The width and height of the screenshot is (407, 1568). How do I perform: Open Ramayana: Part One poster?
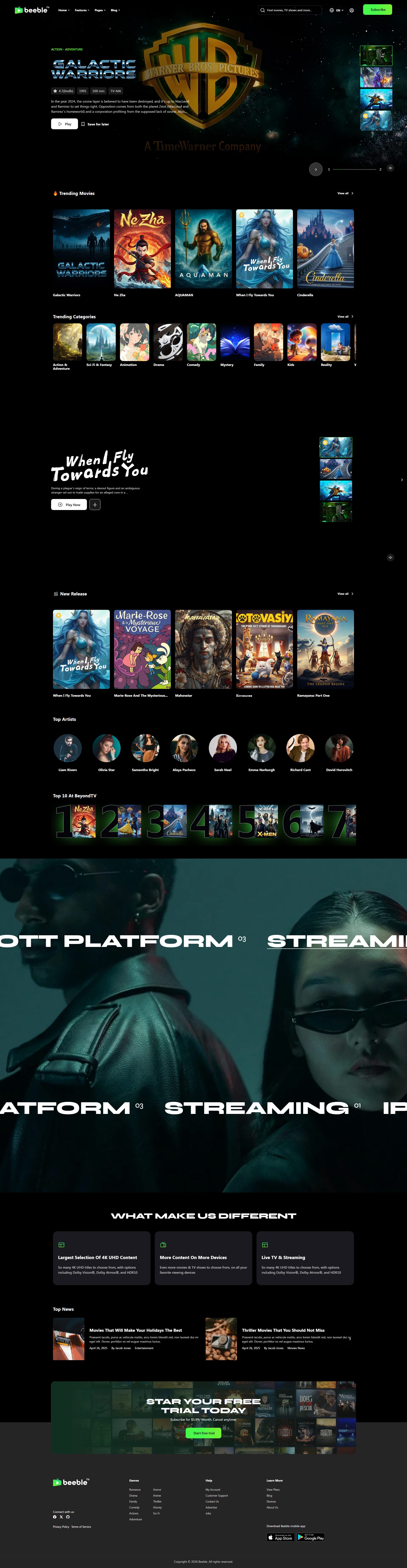click(x=325, y=649)
